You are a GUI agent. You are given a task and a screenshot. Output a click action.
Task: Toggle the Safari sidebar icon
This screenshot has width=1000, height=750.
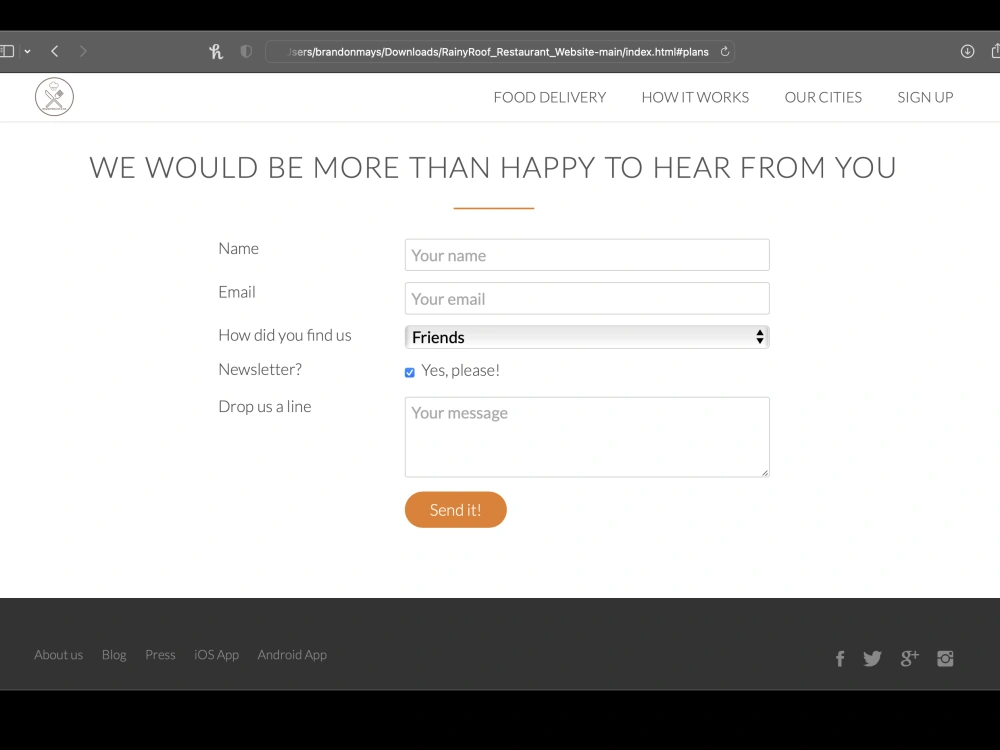coord(7,51)
